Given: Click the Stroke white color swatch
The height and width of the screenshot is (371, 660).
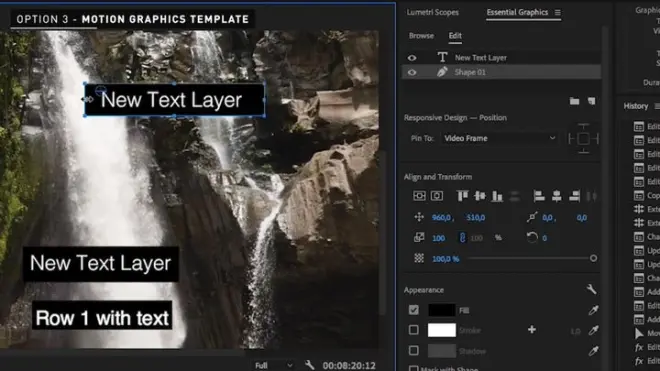Looking at the screenshot, I should click(x=442, y=330).
